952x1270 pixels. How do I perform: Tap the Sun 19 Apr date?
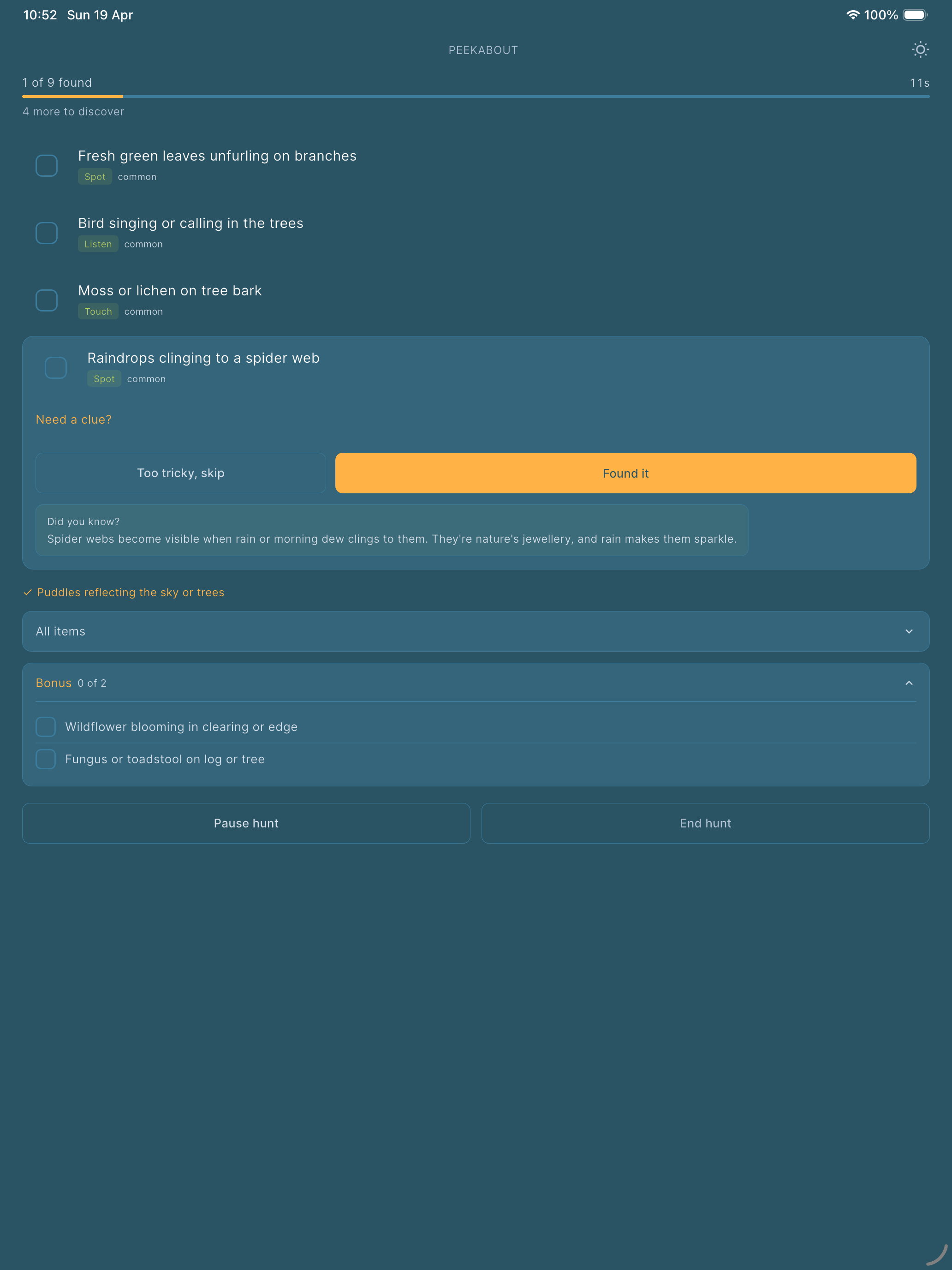point(100,15)
